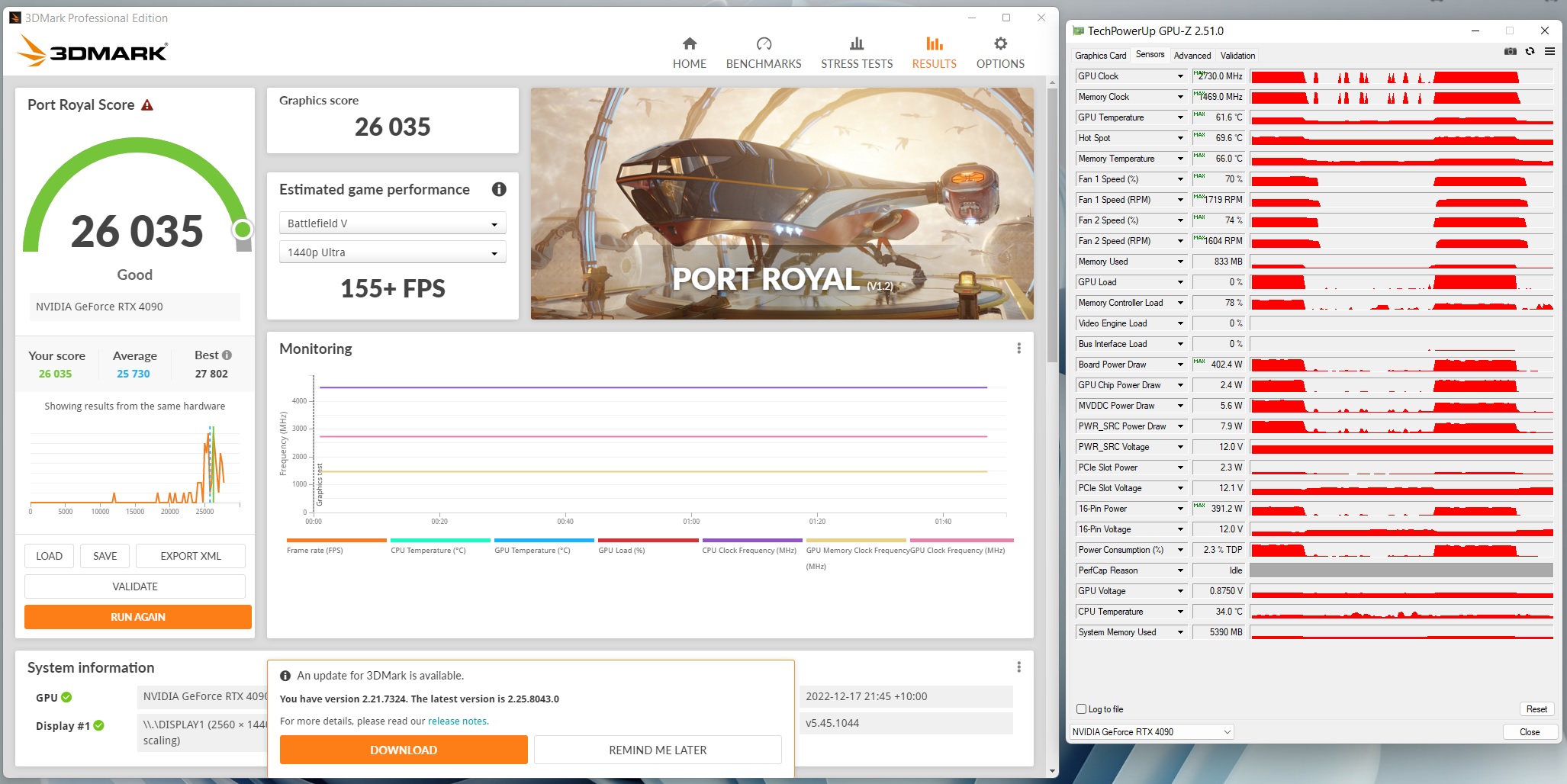
Task: Open the GPU-Z hamburger menu
Action: pyautogui.click(x=1549, y=51)
